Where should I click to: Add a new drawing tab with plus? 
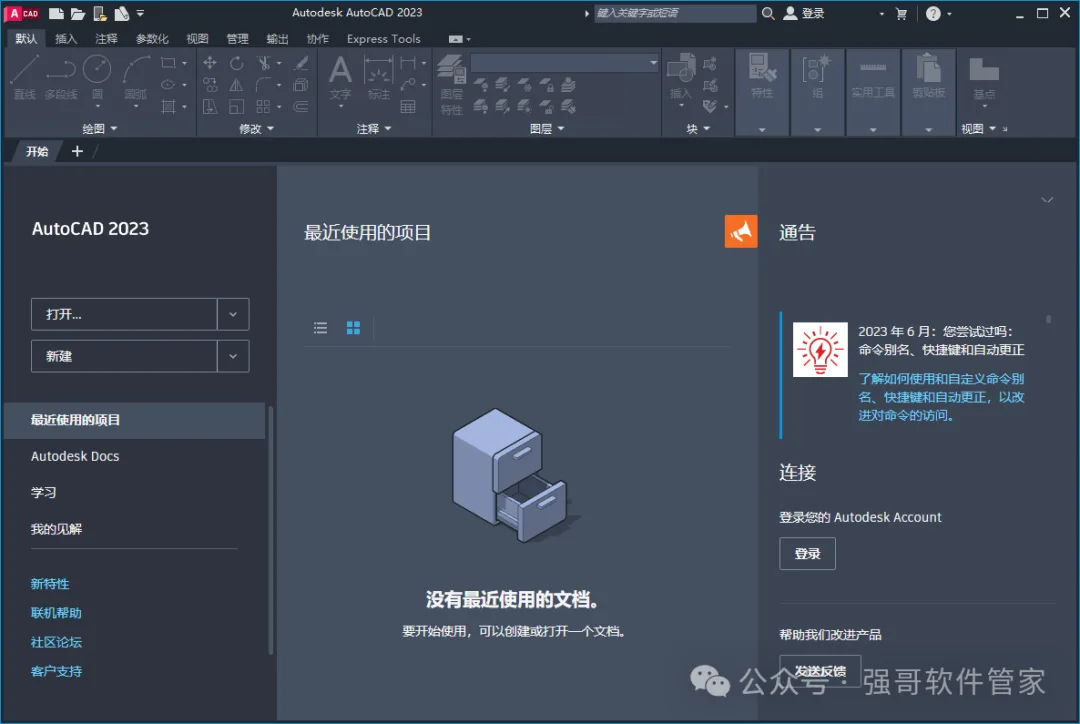pos(77,152)
